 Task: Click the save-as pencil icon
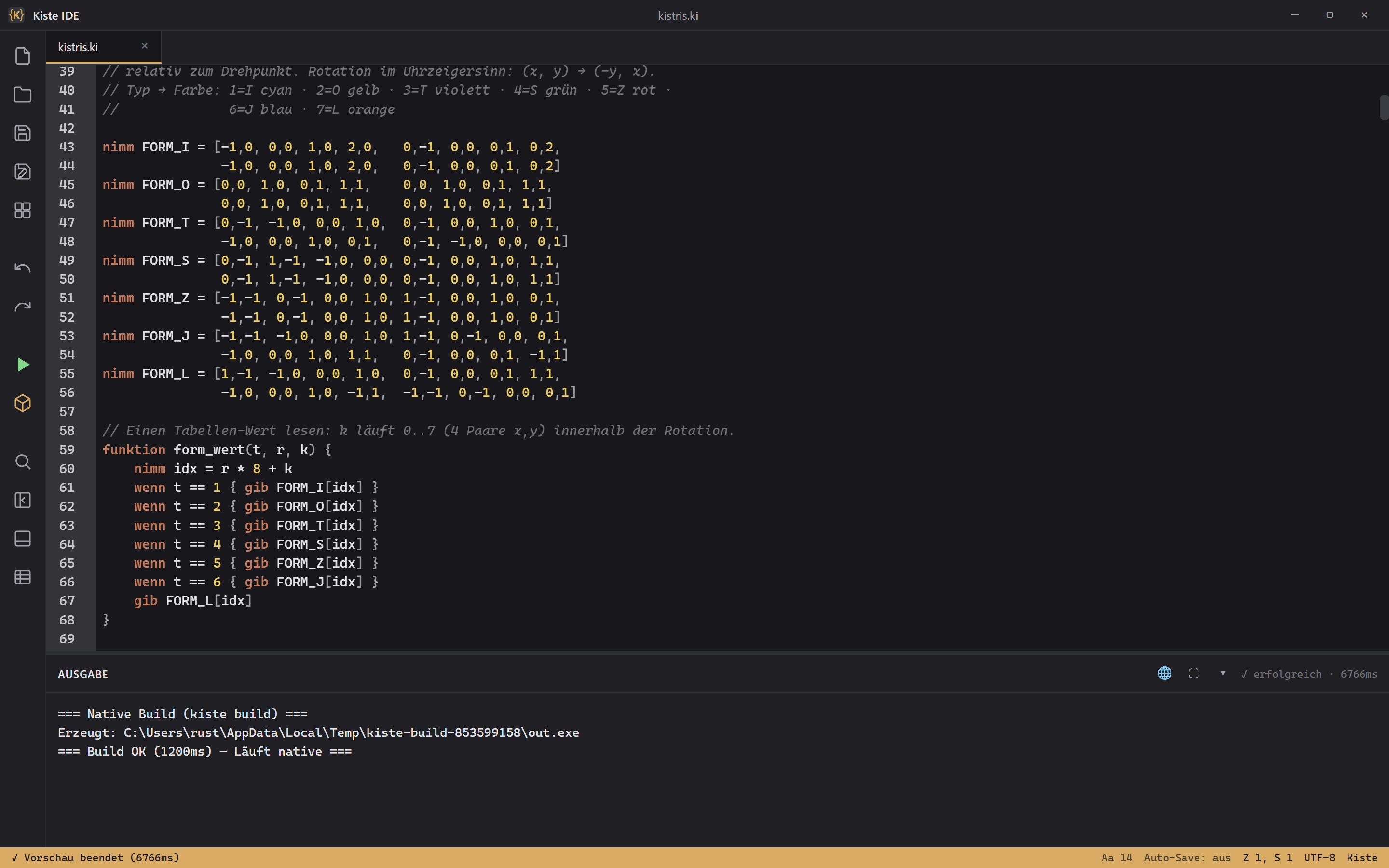pos(22,172)
